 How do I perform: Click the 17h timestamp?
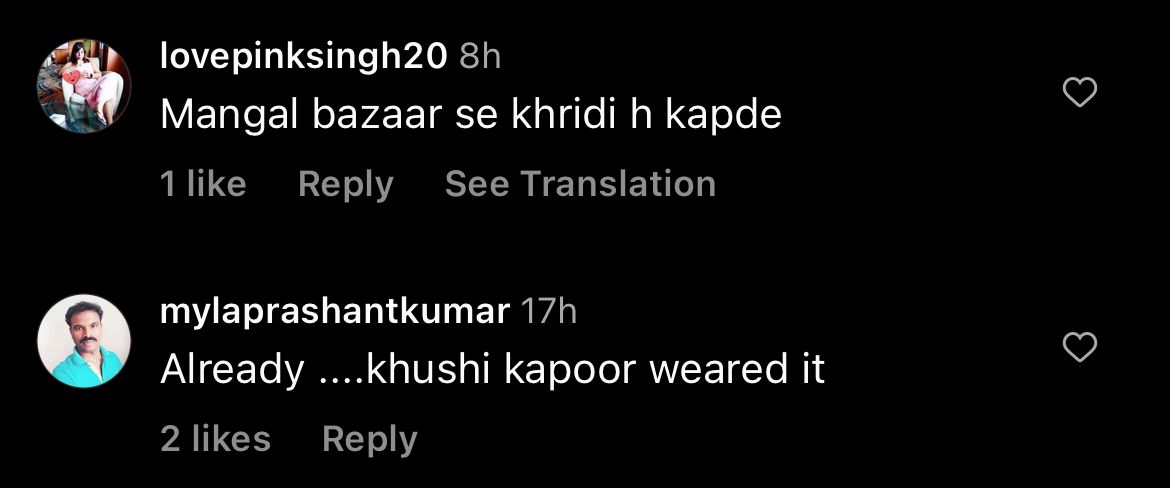click(x=548, y=311)
